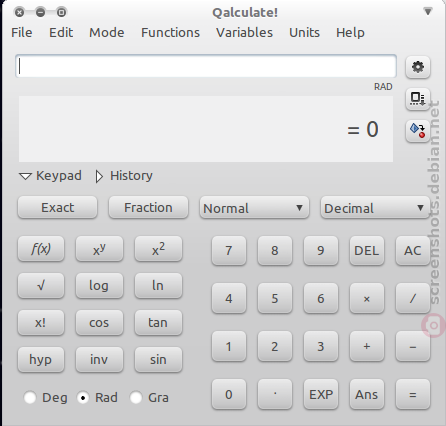Screen dimensions: 446x426
Task: Click the number 6 key
Action: (321, 299)
